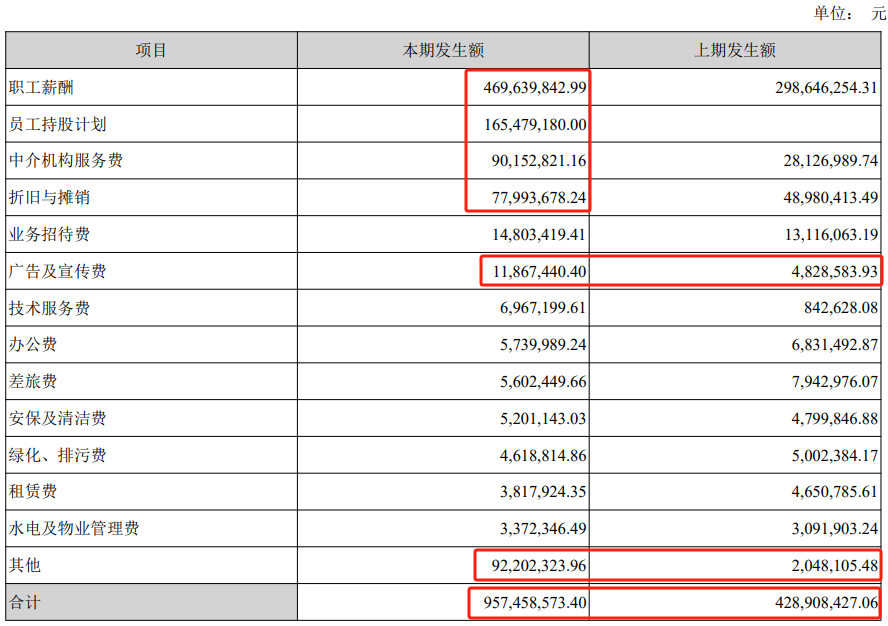Click the value 90,152,821.16

tap(539, 161)
